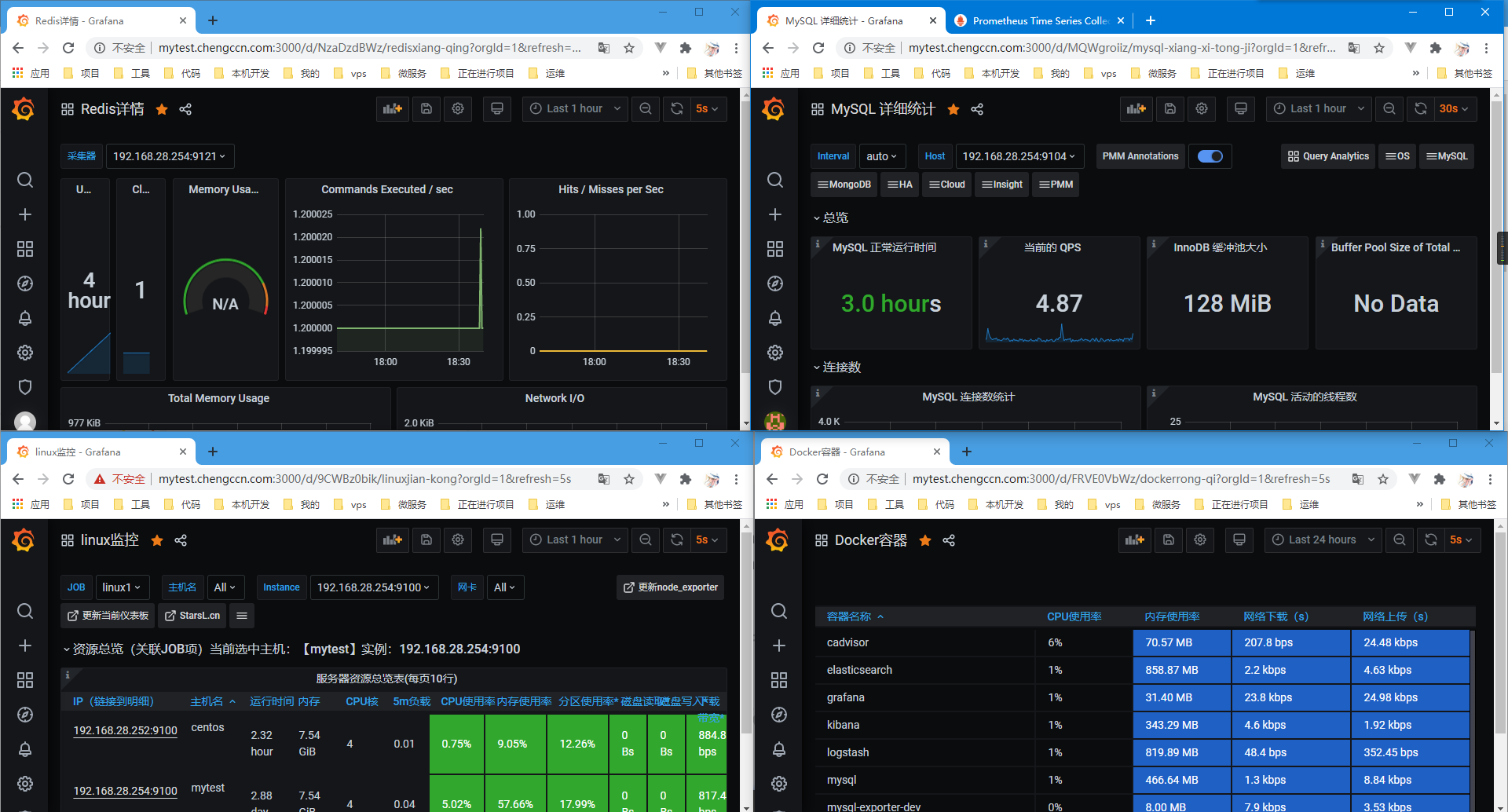Share the MySQL 详细统计 dashboard

(977, 109)
